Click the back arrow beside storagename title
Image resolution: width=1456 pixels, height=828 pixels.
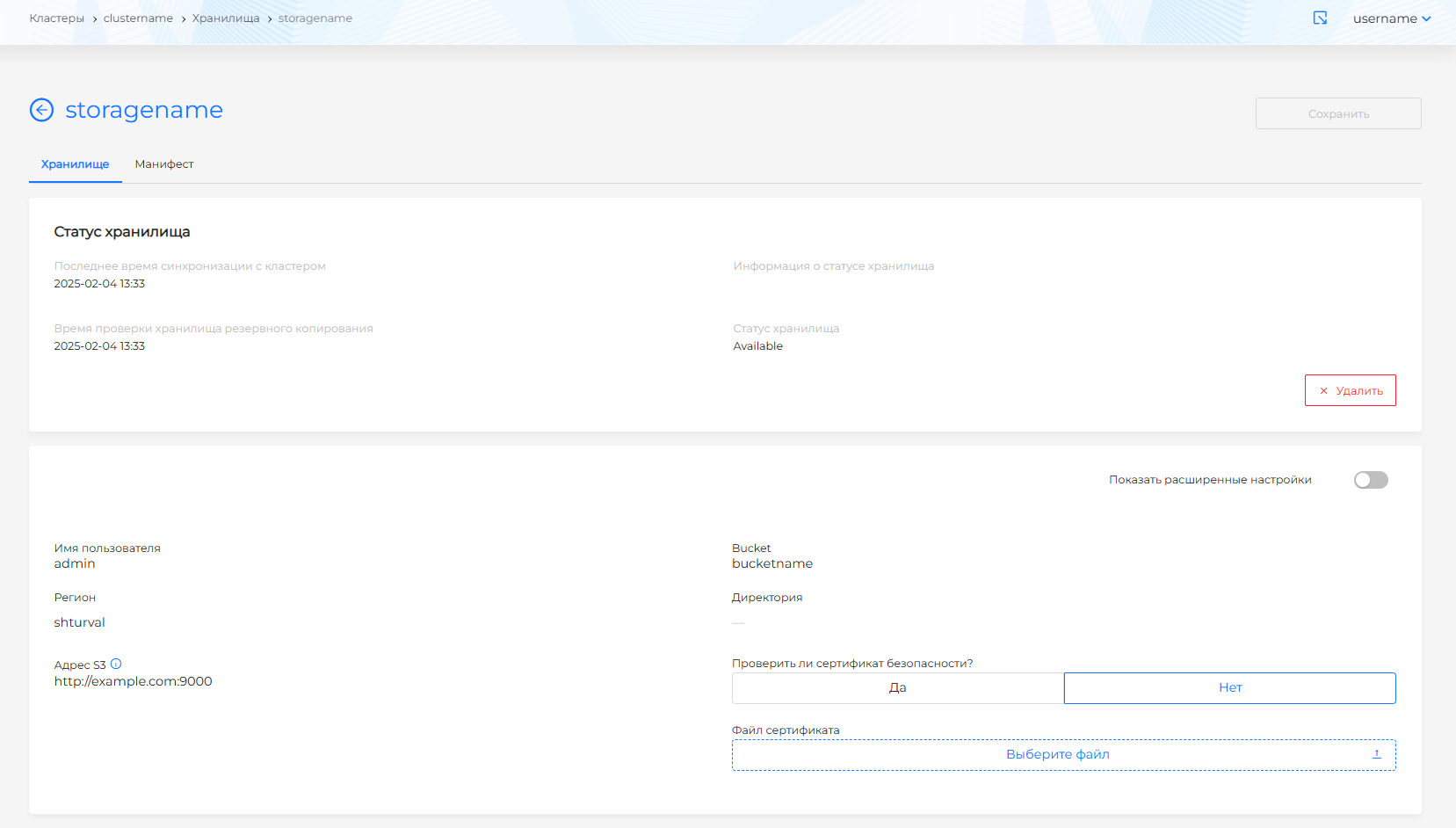[41, 110]
